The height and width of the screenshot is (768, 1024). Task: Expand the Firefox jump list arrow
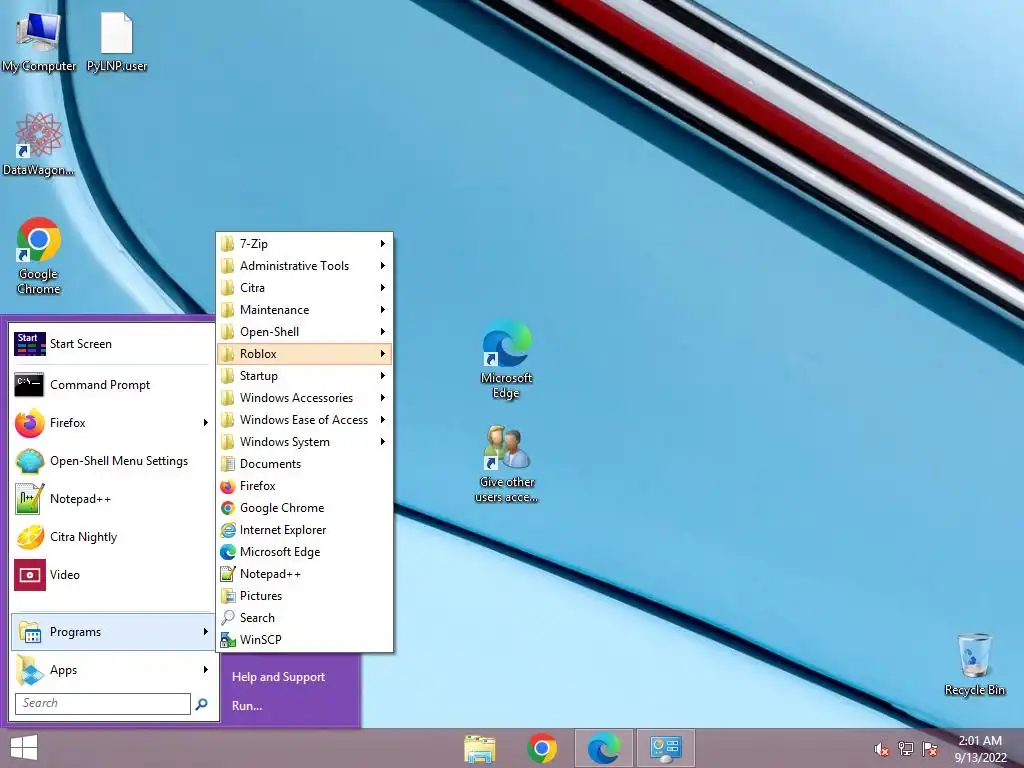206,423
